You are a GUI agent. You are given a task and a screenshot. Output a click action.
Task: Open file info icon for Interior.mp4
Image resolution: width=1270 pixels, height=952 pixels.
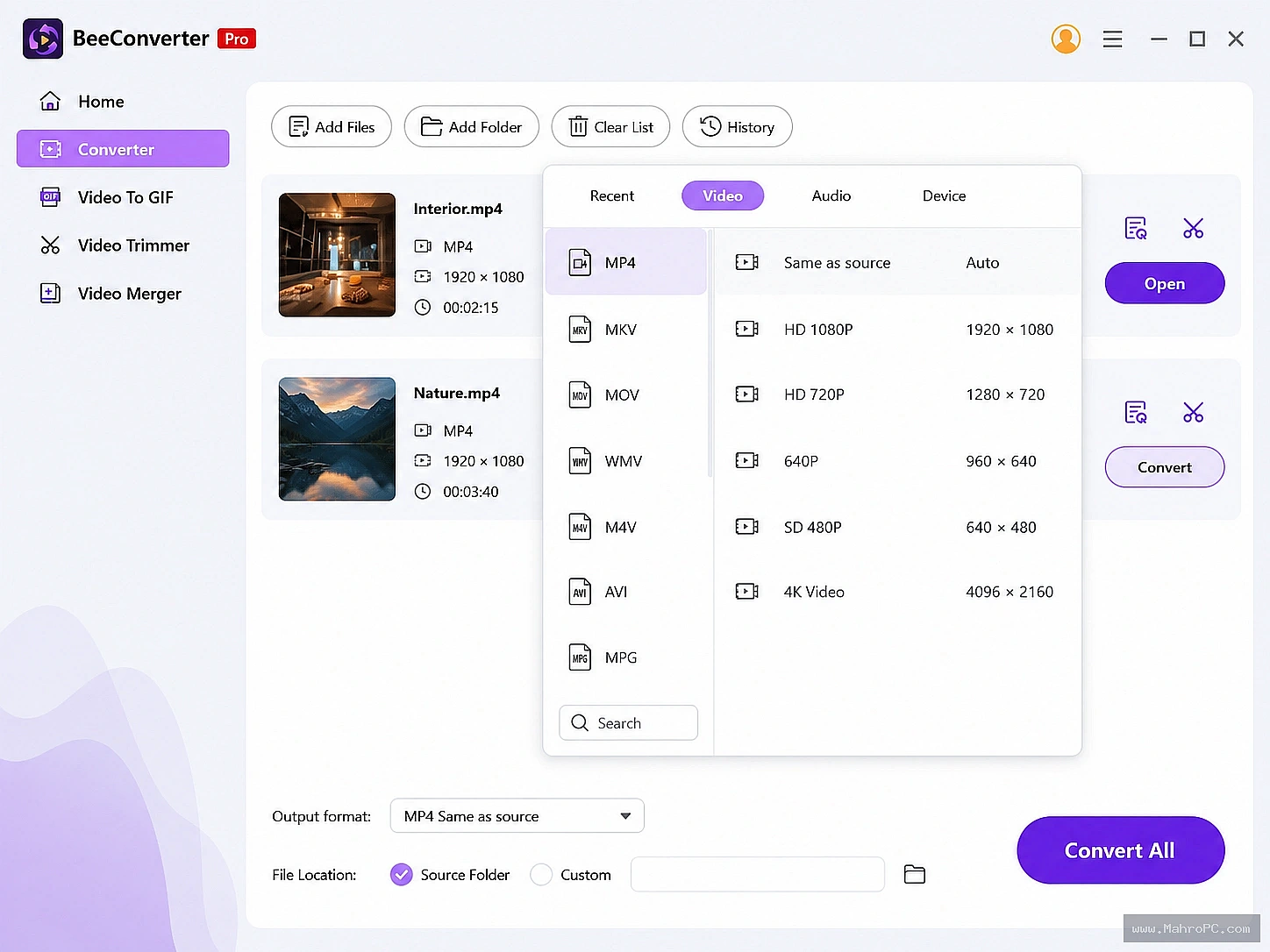point(1136,228)
